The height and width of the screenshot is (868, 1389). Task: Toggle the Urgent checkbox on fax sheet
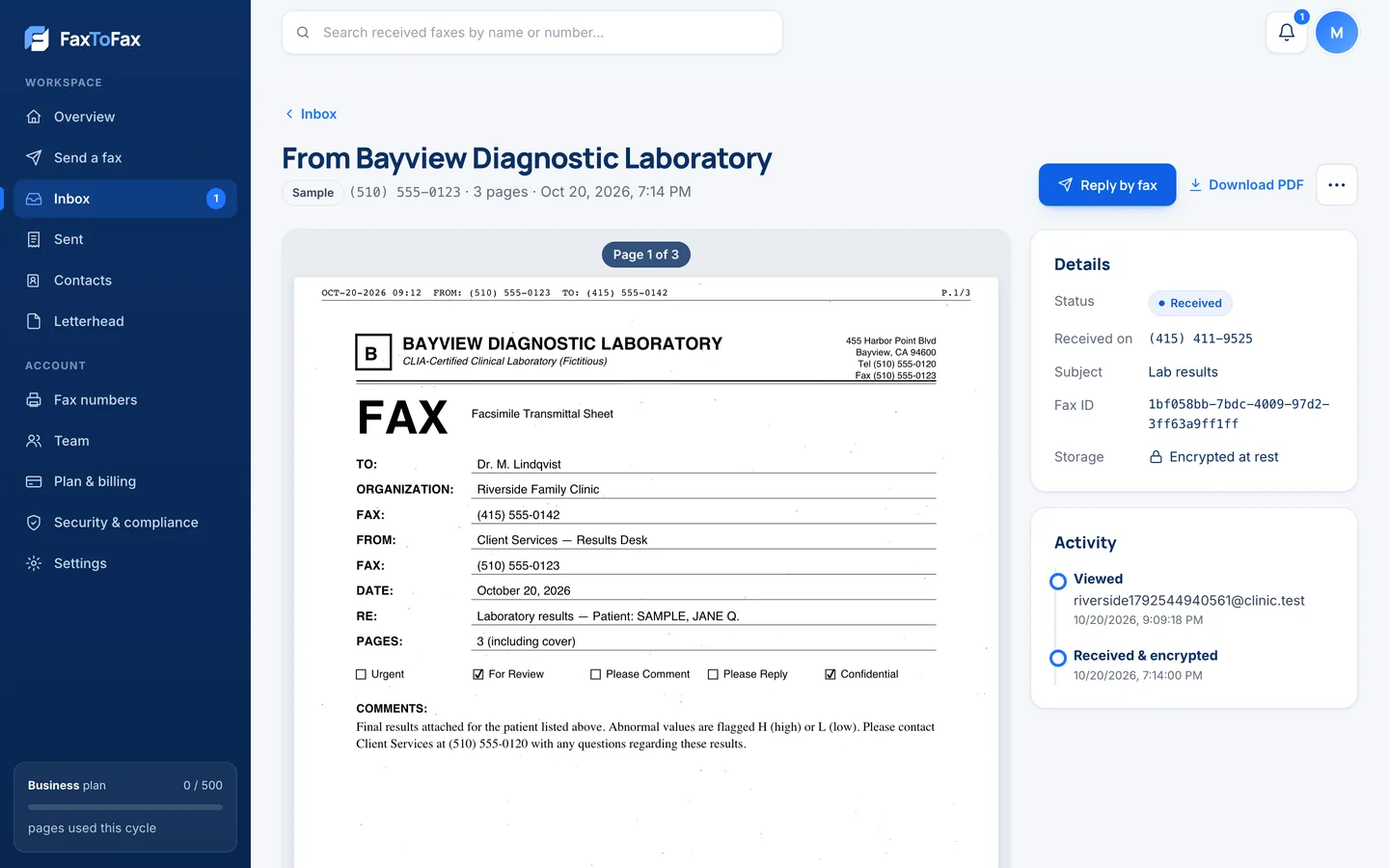(362, 675)
